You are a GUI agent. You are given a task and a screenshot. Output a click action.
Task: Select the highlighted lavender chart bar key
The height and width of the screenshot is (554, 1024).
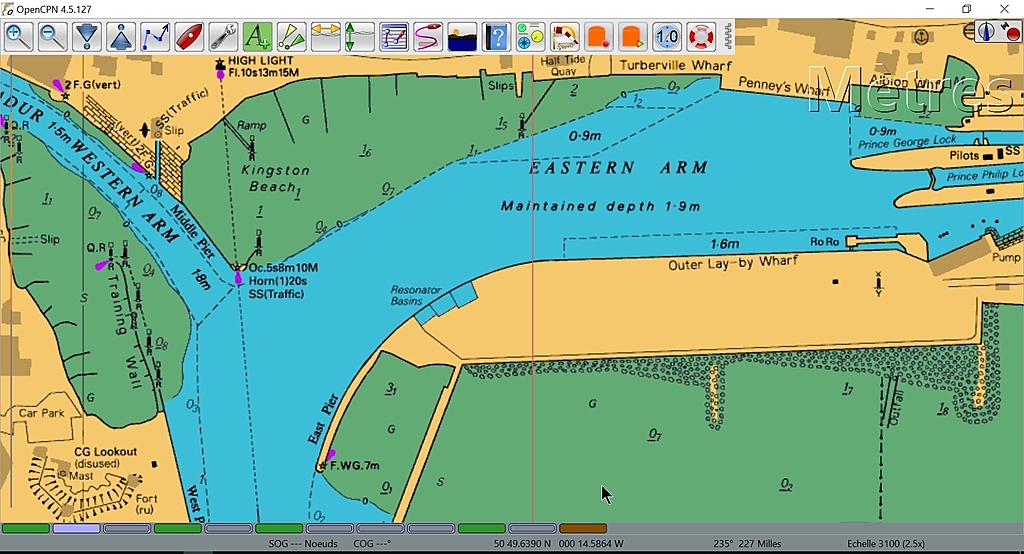point(76,528)
